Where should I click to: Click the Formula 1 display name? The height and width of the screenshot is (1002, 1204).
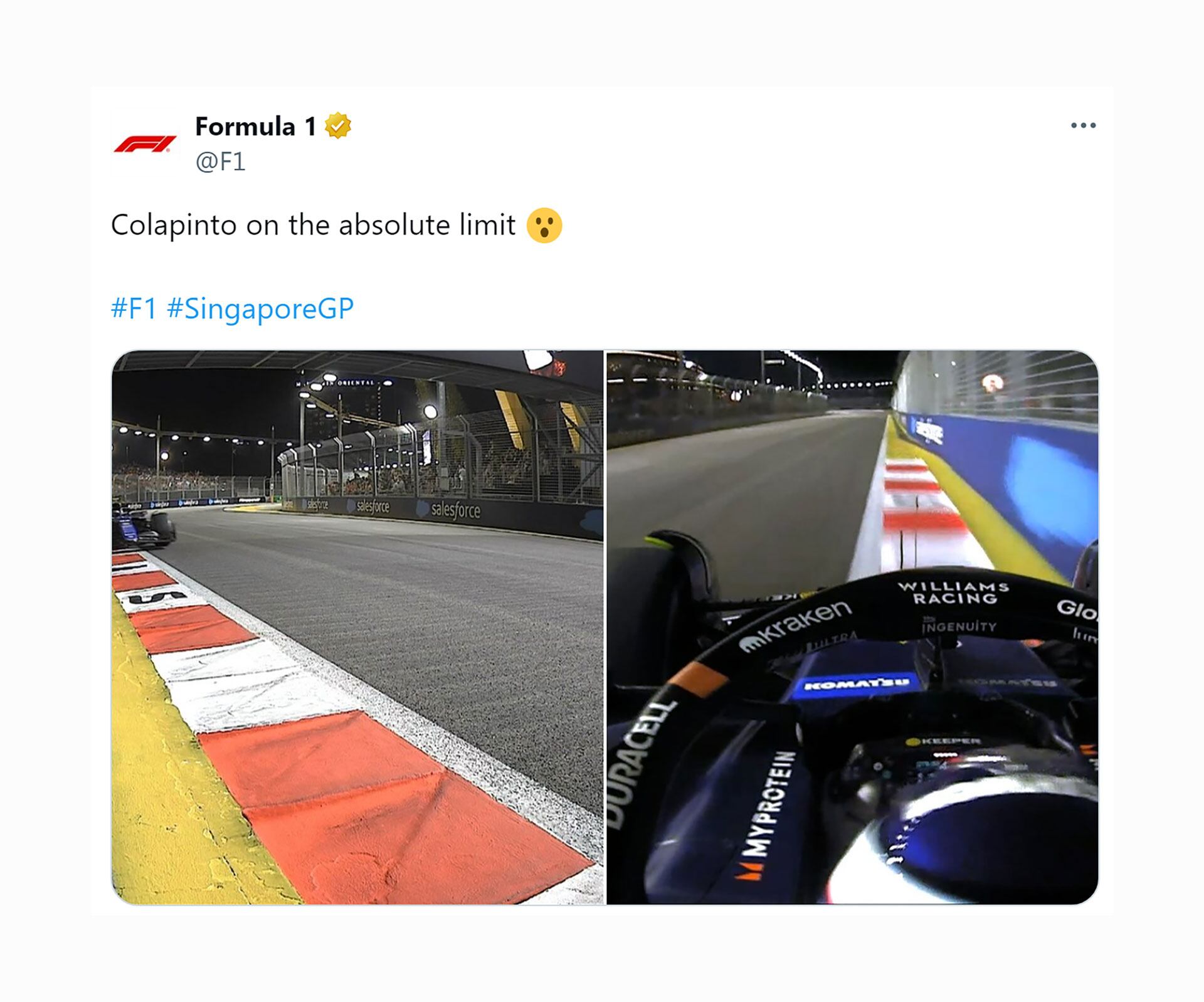coord(255,126)
